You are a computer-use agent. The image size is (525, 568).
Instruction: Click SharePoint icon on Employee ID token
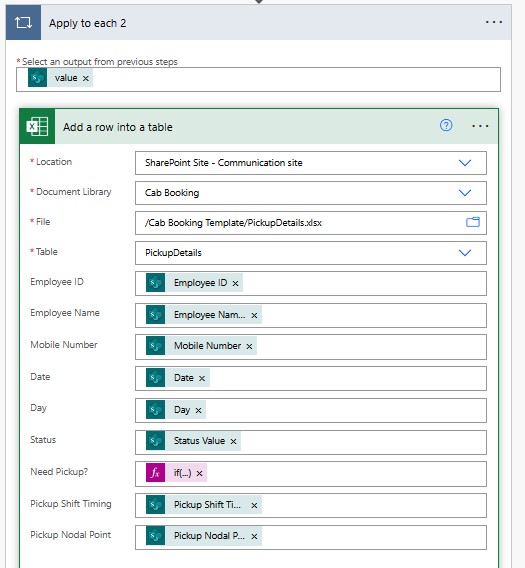pyautogui.click(x=155, y=283)
